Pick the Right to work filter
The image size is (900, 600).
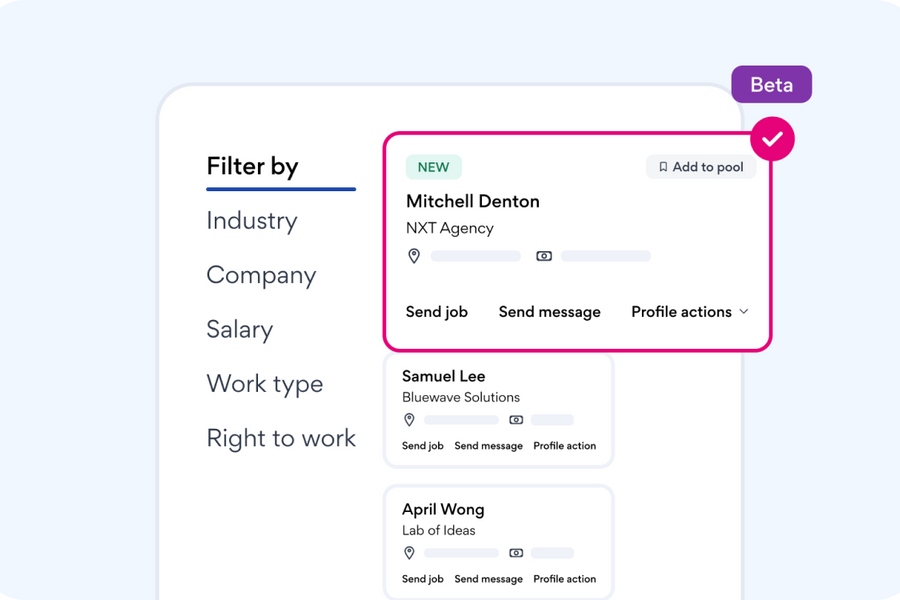(281, 438)
